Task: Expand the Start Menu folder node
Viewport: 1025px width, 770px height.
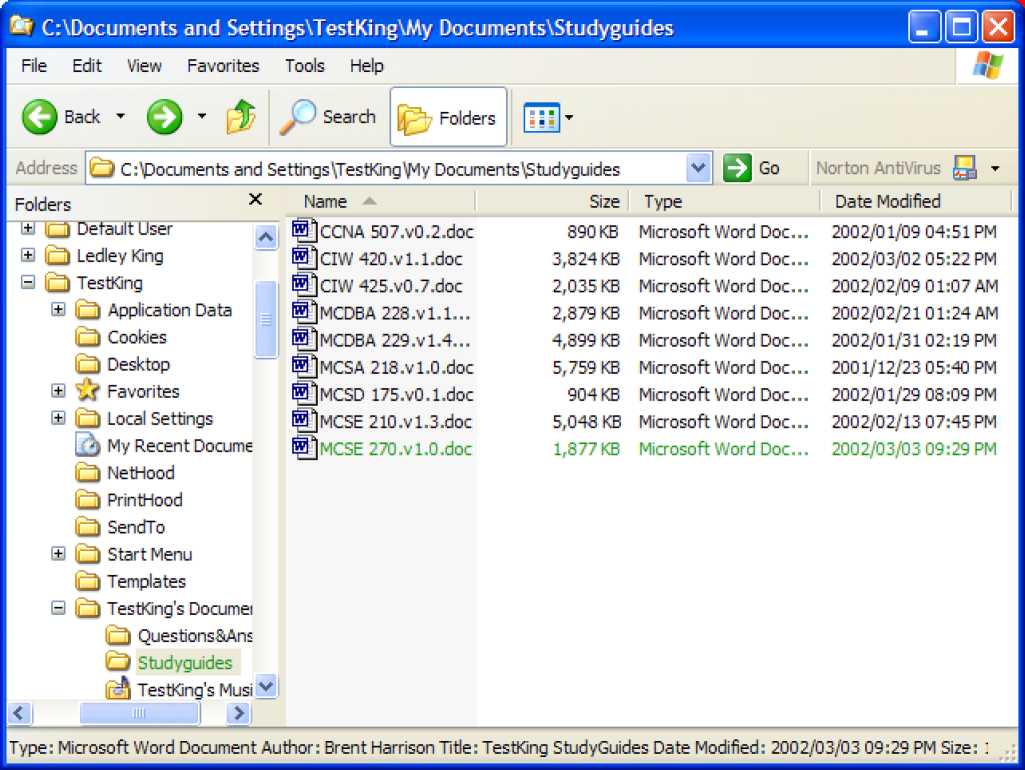Action: click(x=58, y=554)
